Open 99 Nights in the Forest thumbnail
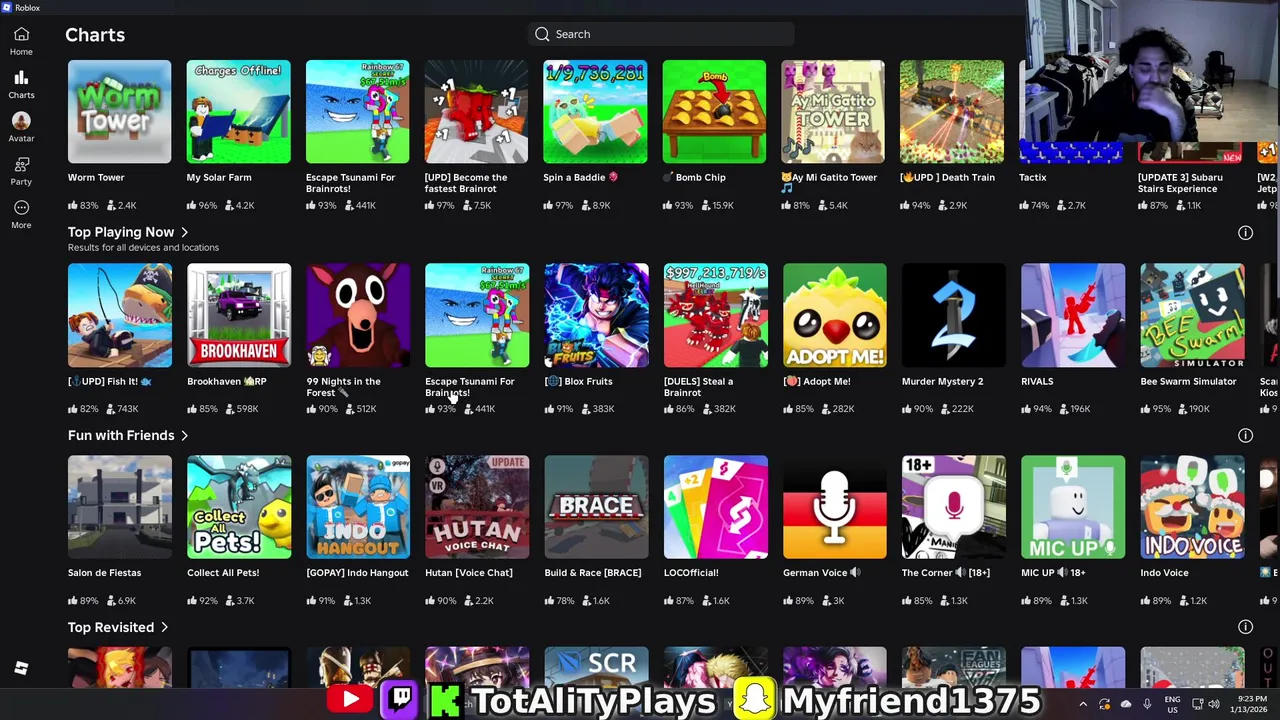This screenshot has height=720, width=1280. [358, 315]
